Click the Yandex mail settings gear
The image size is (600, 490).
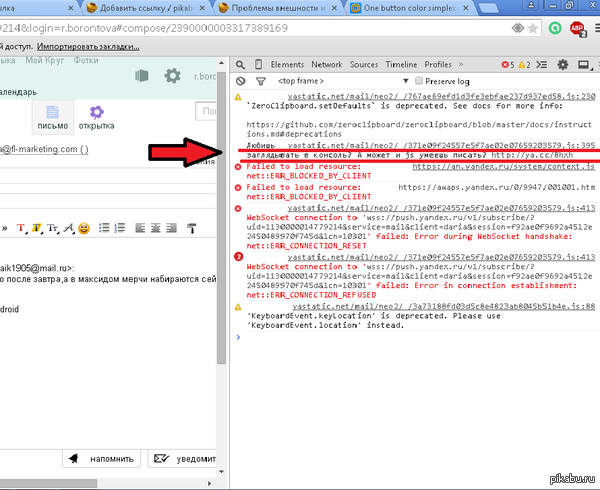click(x=172, y=75)
